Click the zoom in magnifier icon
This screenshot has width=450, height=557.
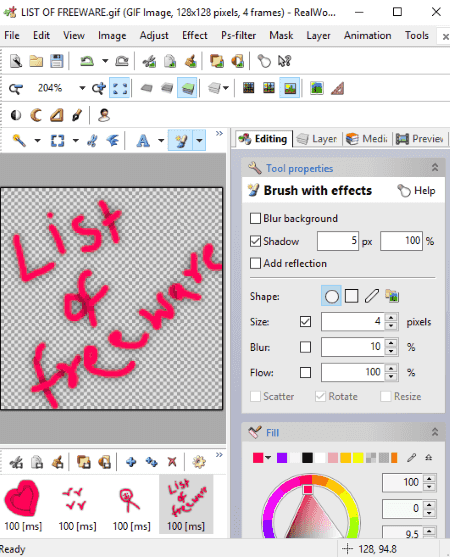pos(99,88)
